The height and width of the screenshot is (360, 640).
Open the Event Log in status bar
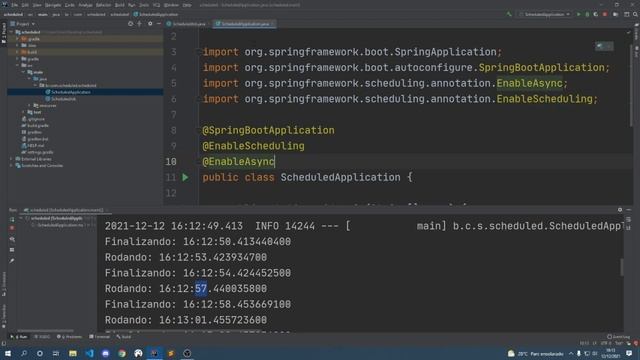[x=619, y=337]
